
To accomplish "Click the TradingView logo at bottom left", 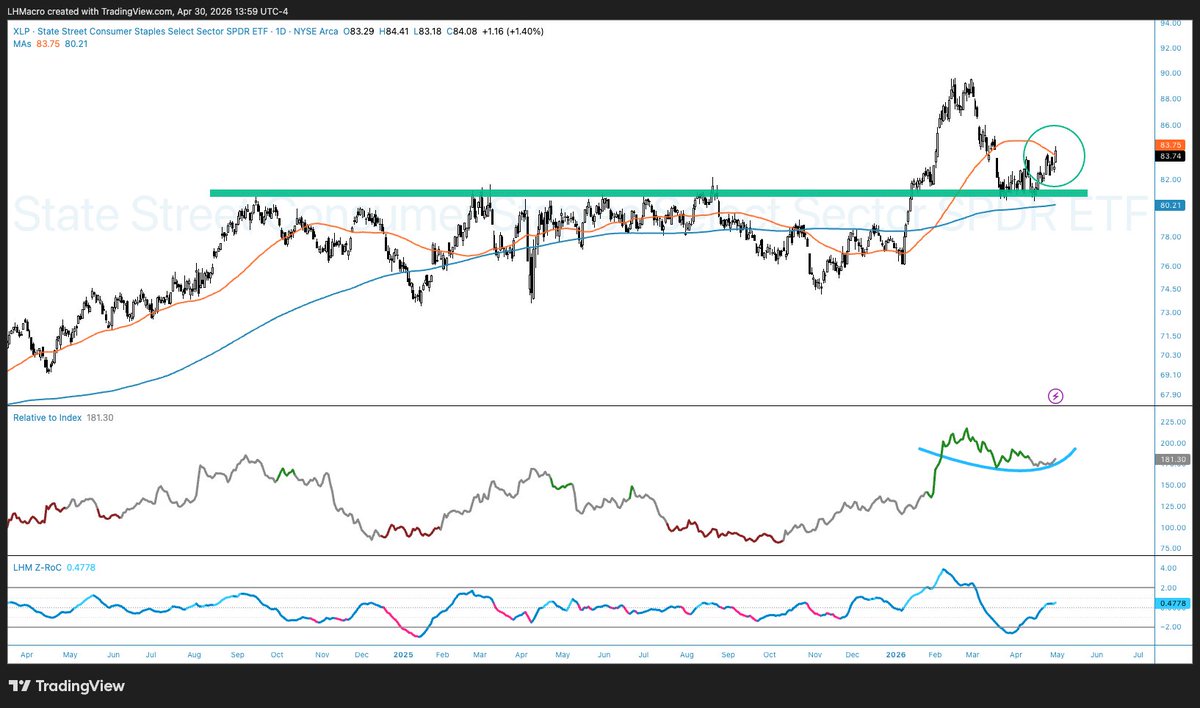I will pos(66,686).
